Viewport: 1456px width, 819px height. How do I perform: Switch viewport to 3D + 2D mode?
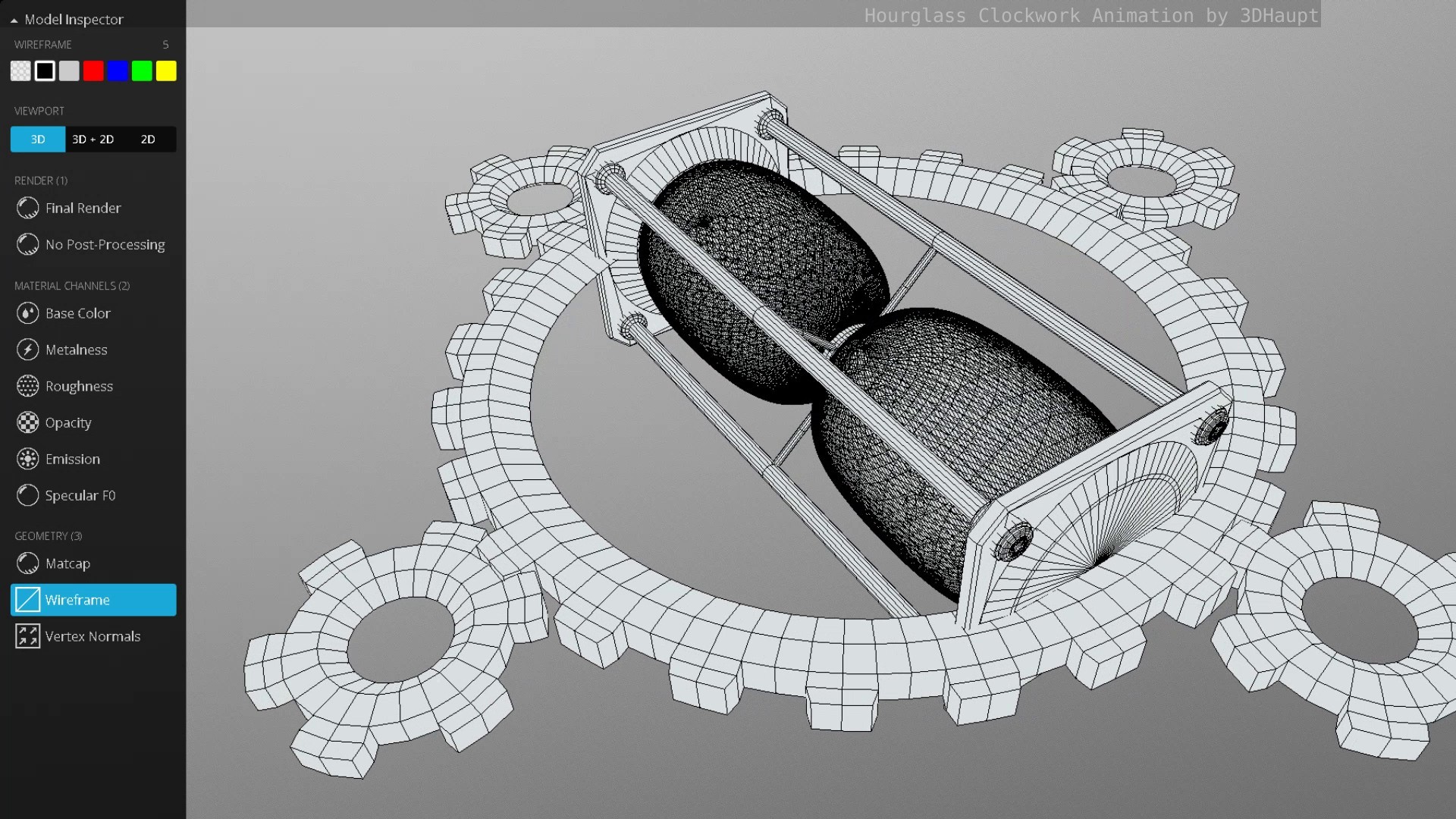(93, 140)
